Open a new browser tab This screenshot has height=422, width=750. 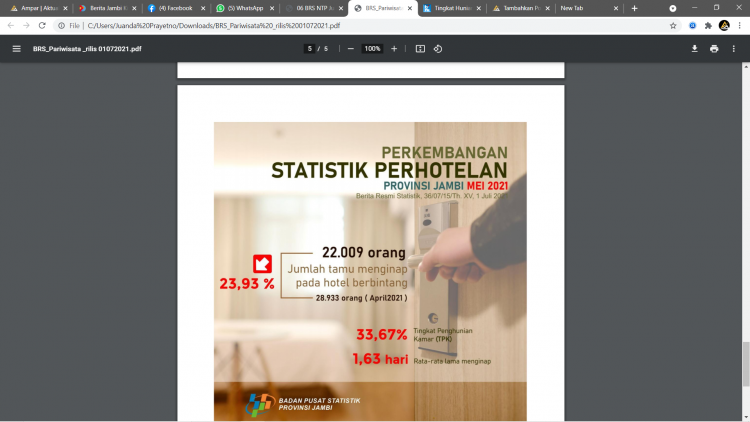634,8
